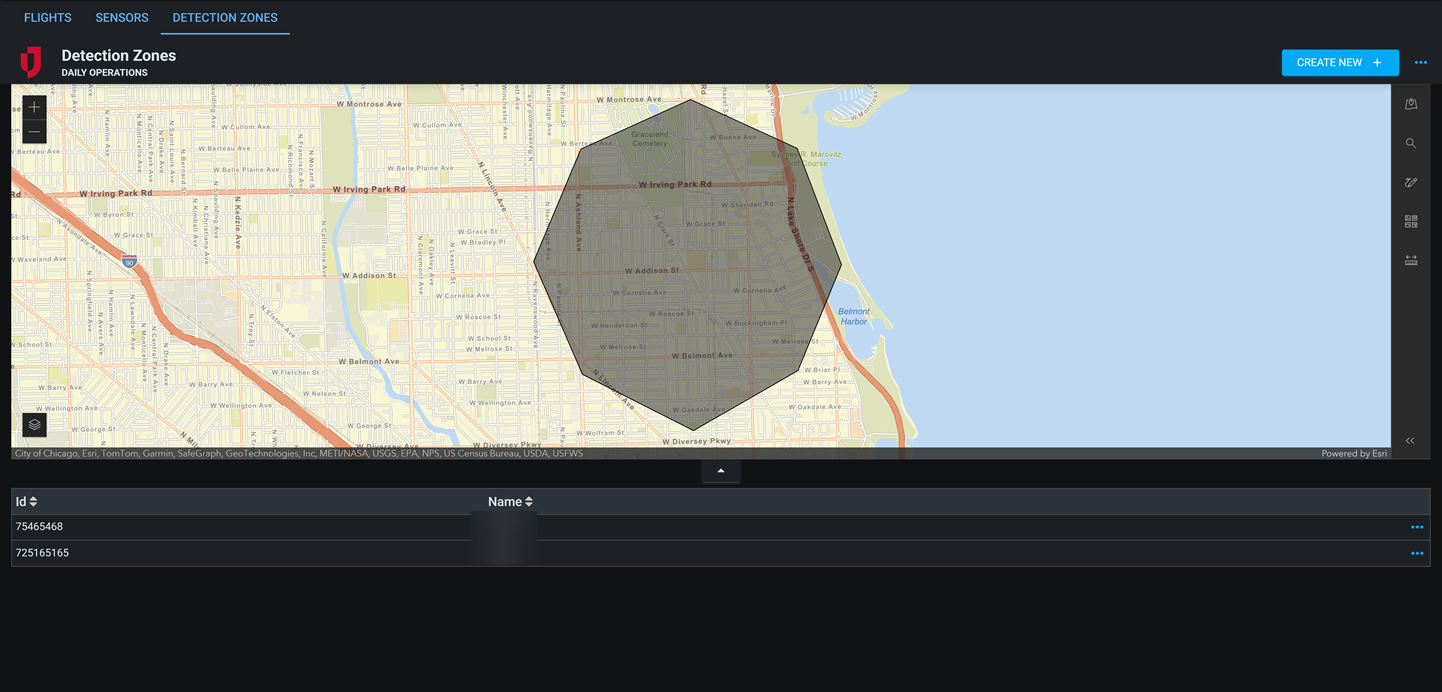Zoom out using the minus control
This screenshot has height=692, width=1442.
click(33, 130)
